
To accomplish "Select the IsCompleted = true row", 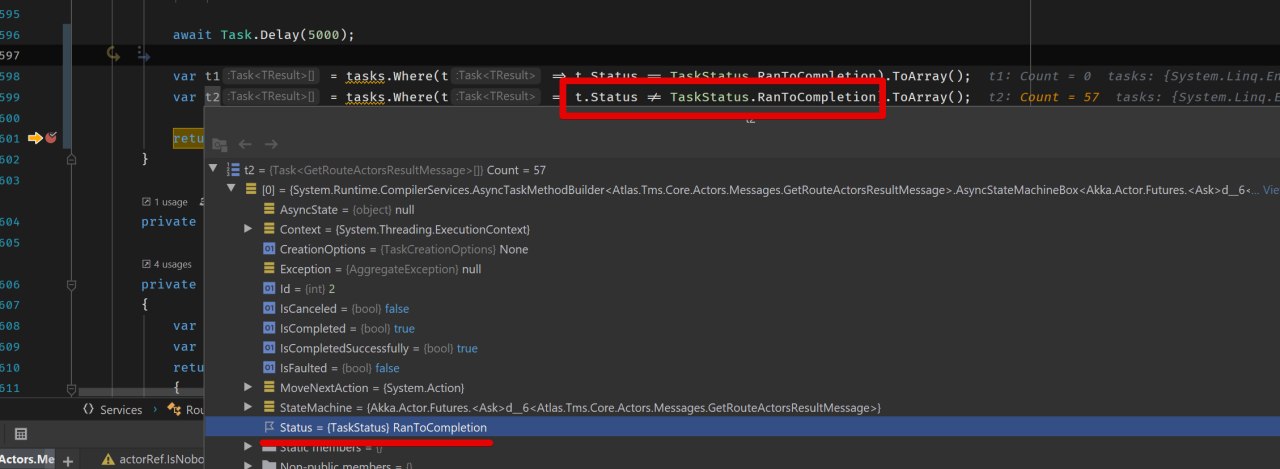I will (742, 328).
